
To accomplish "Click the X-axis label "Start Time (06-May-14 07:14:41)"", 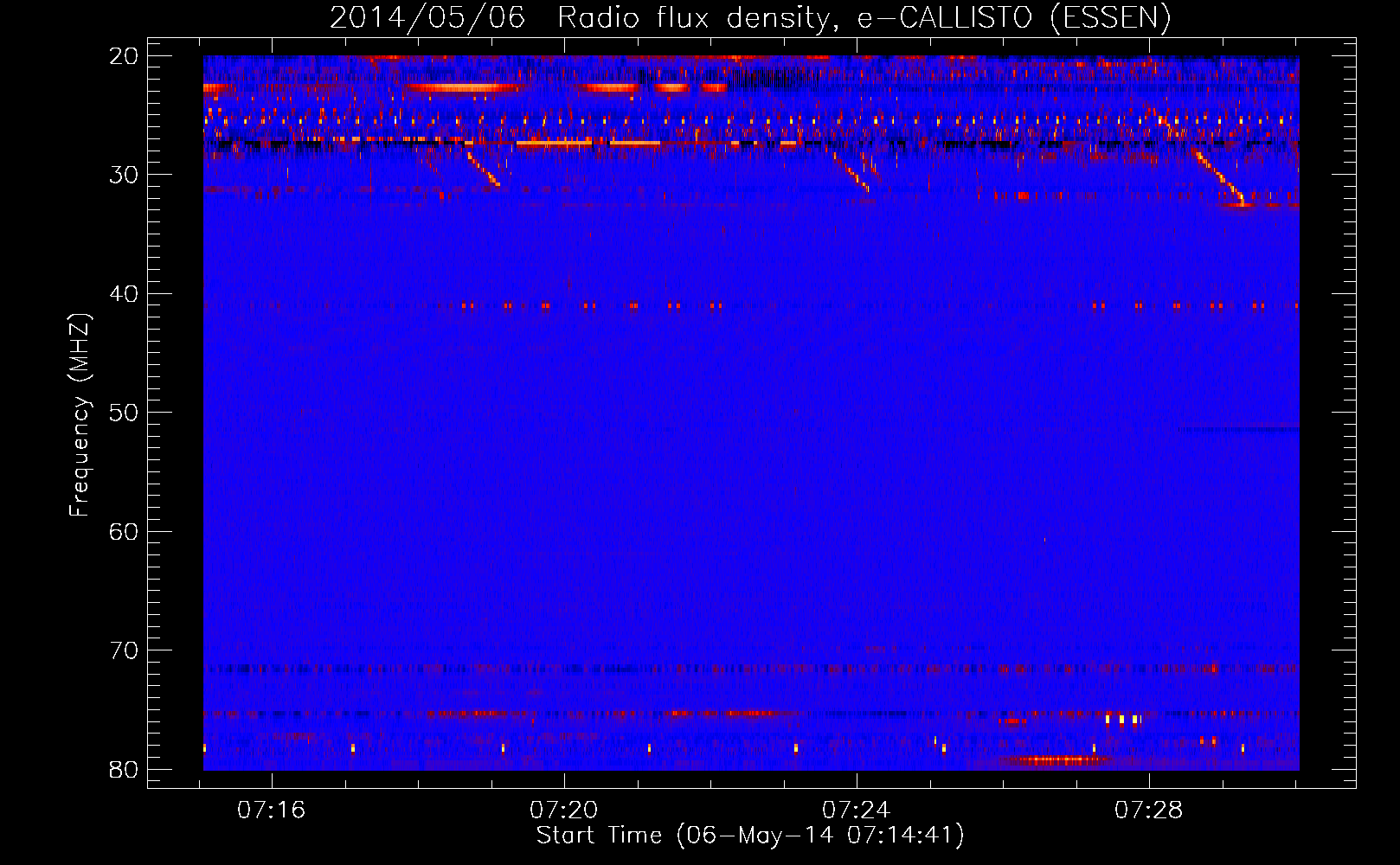I will pos(750,836).
